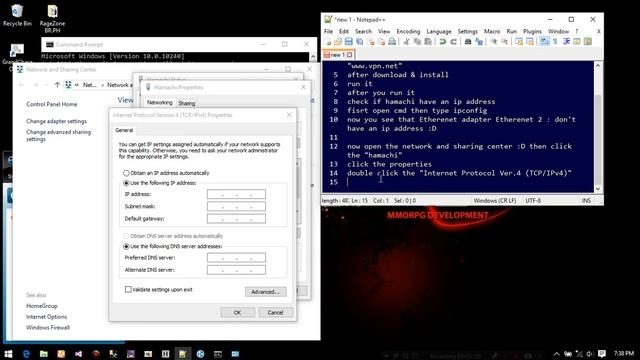
Task: Open the Edit menu in Notepad++
Action: 344,31
